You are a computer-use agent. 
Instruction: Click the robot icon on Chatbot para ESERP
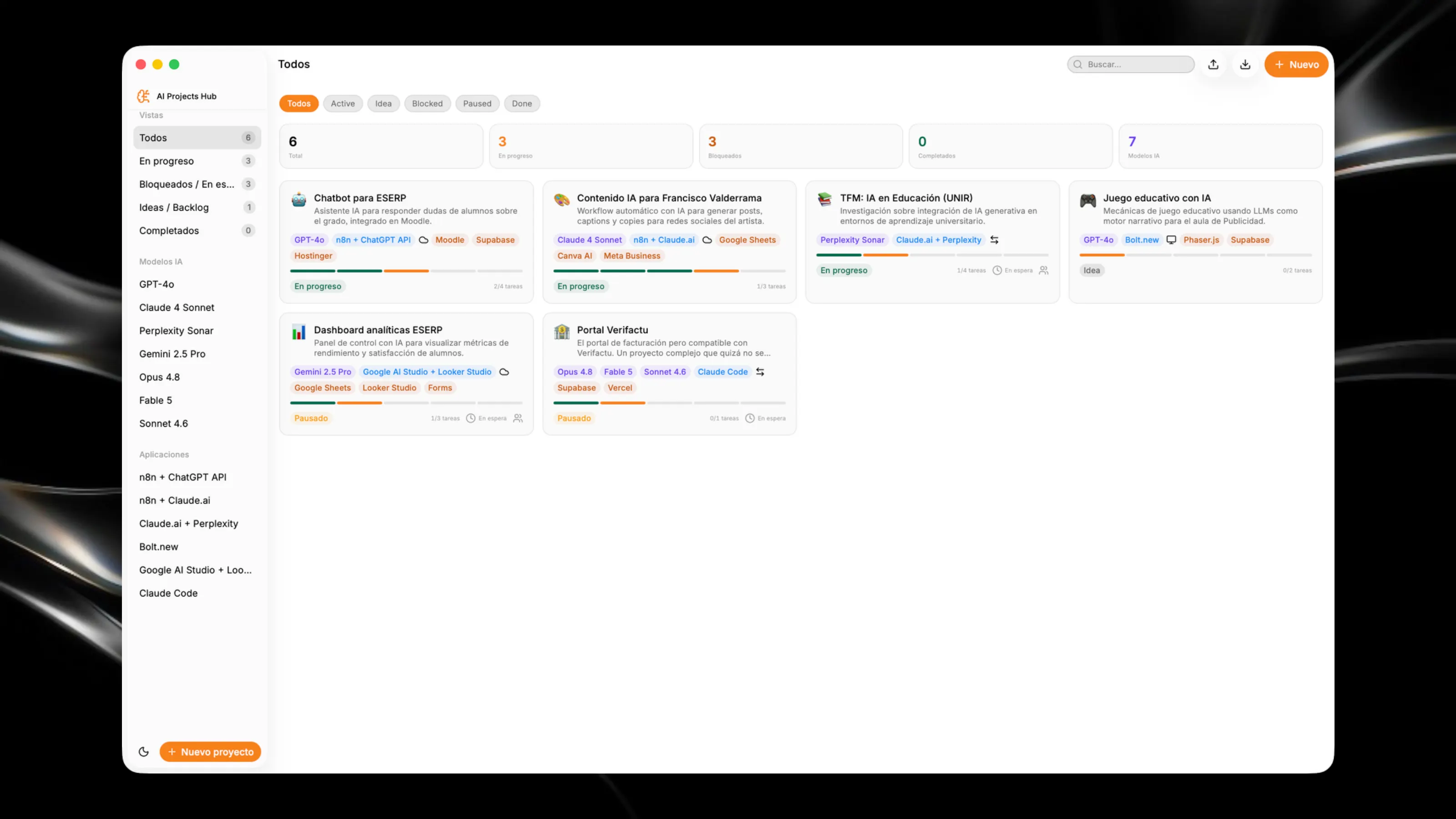click(298, 200)
